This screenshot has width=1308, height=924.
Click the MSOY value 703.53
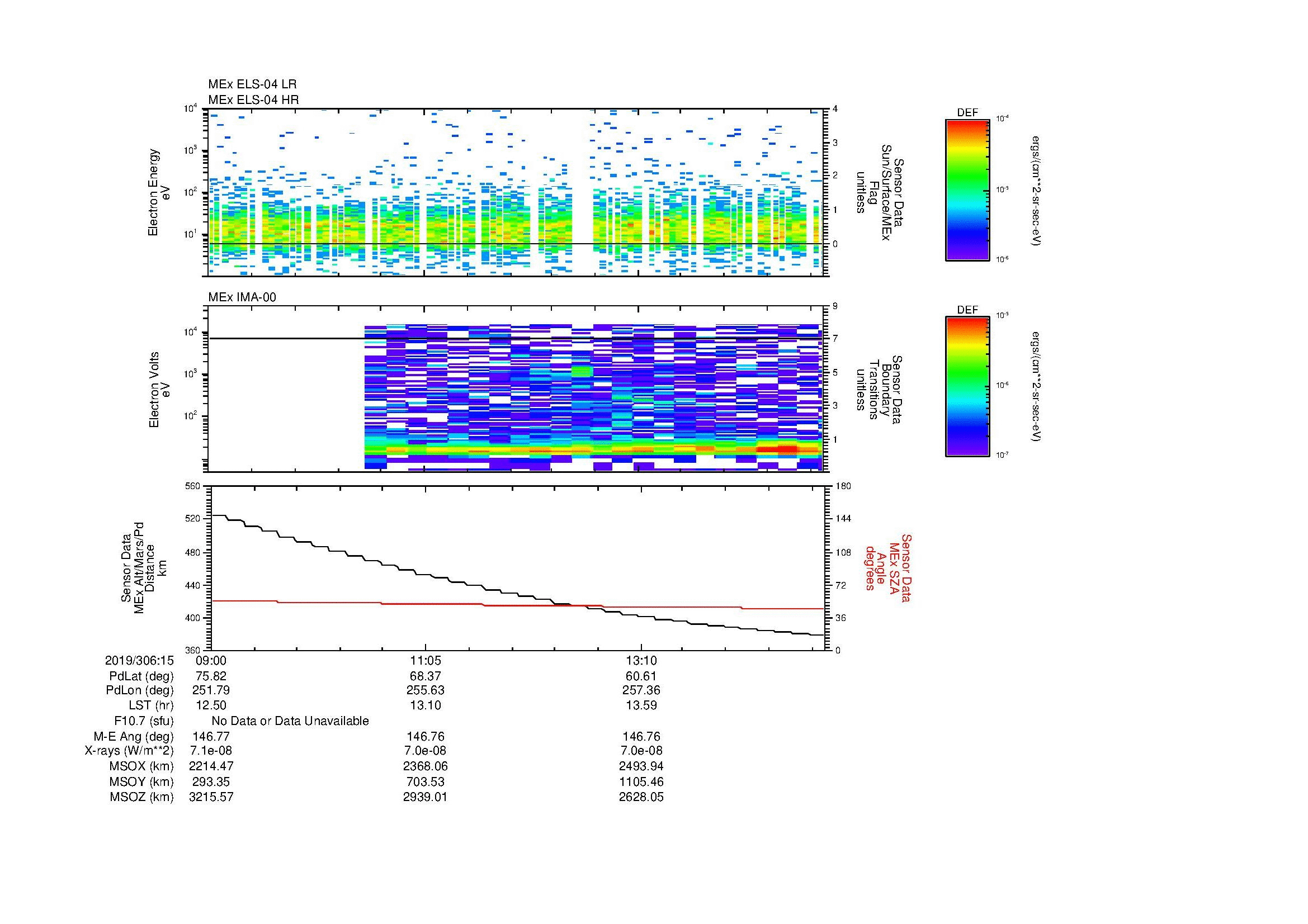tap(426, 781)
